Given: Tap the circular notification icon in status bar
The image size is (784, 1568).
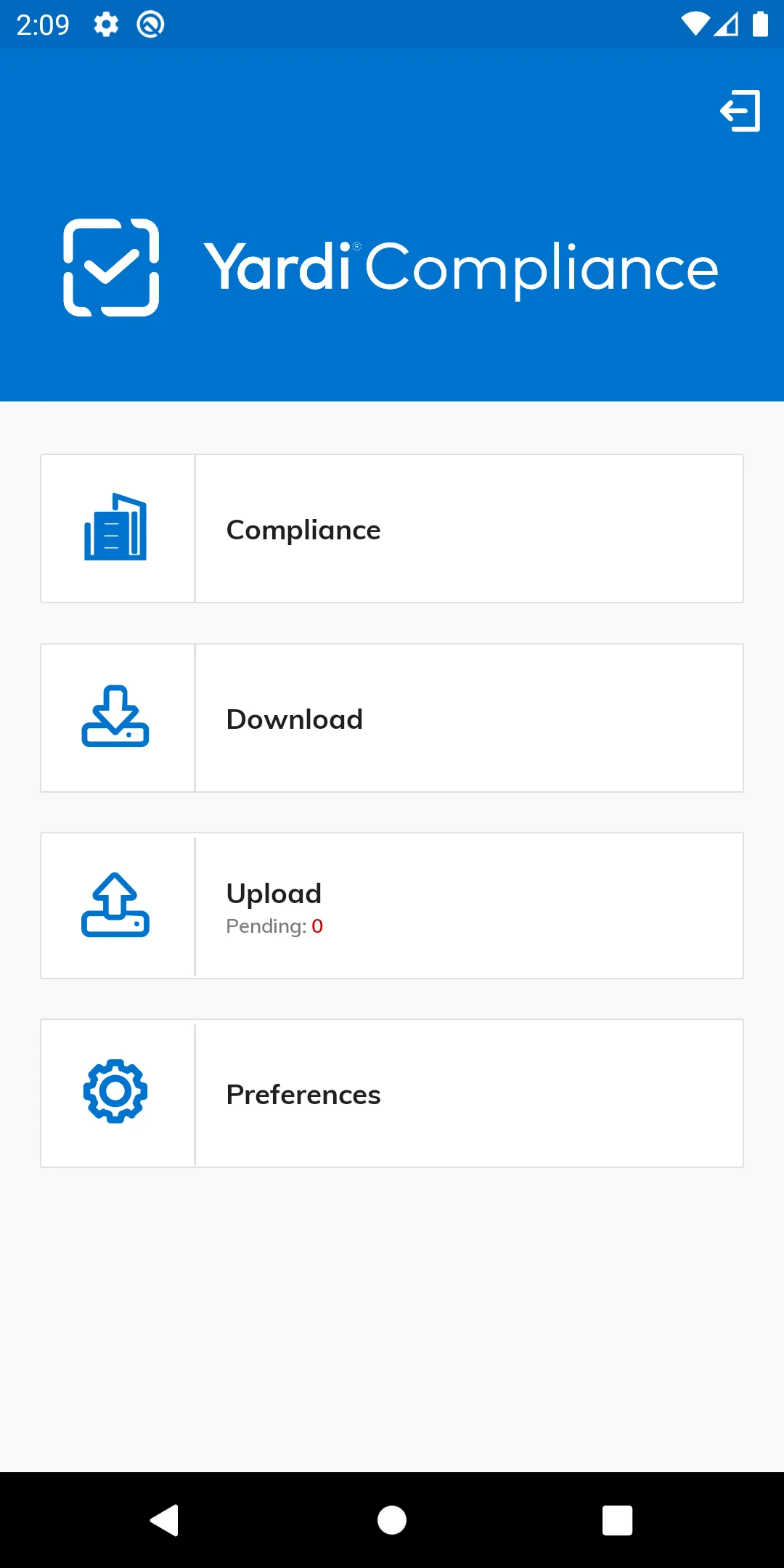Looking at the screenshot, I should pyautogui.click(x=150, y=25).
